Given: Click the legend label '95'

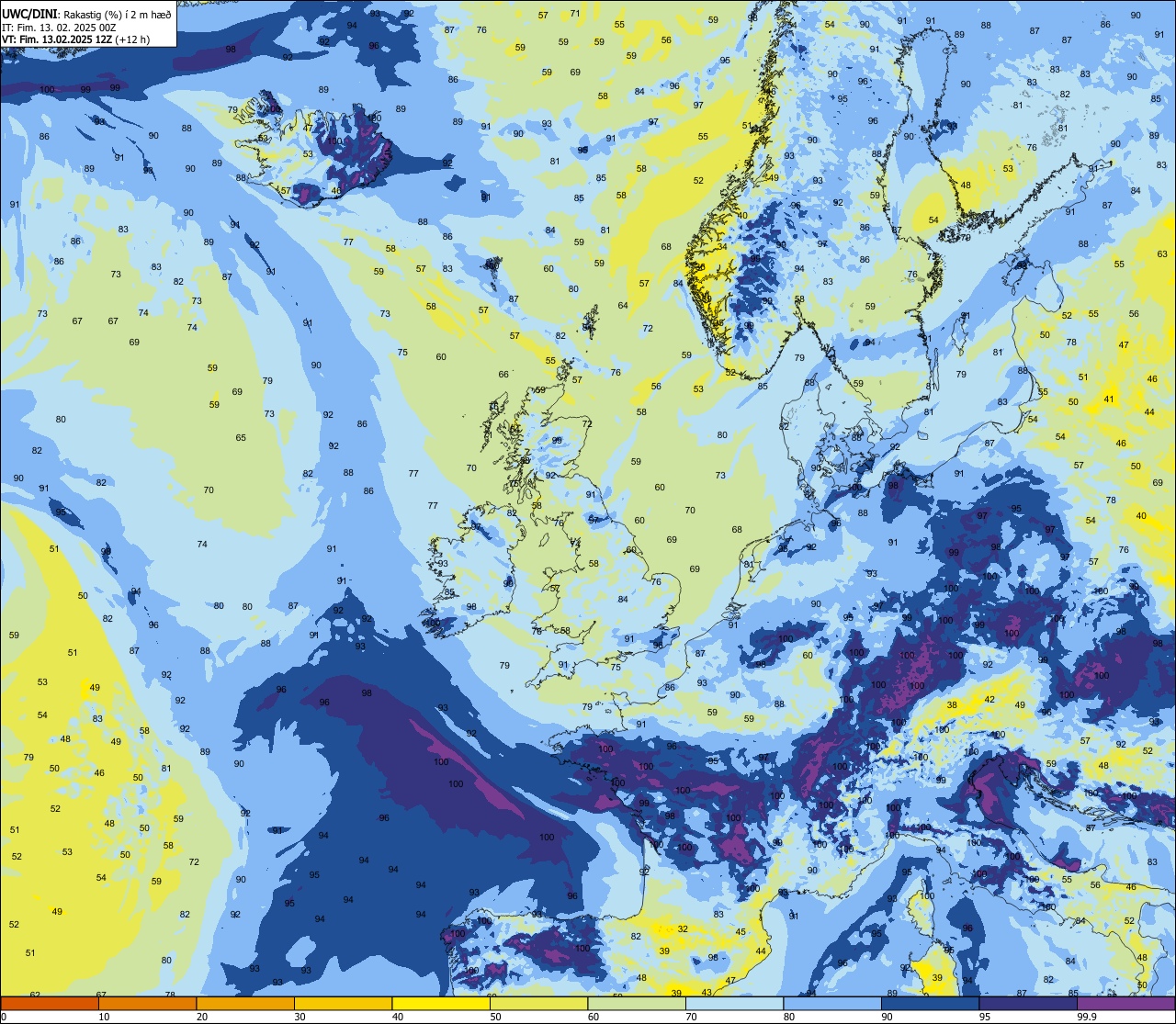Looking at the screenshot, I should point(985,1017).
